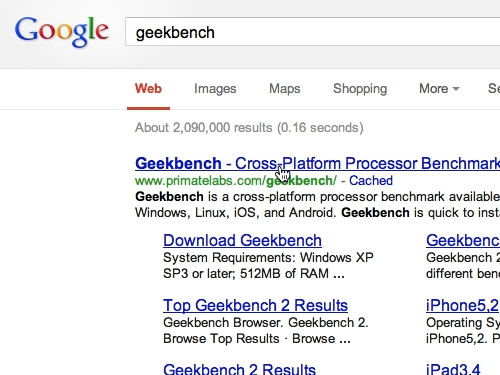Switch to the Web tab

[x=148, y=89]
